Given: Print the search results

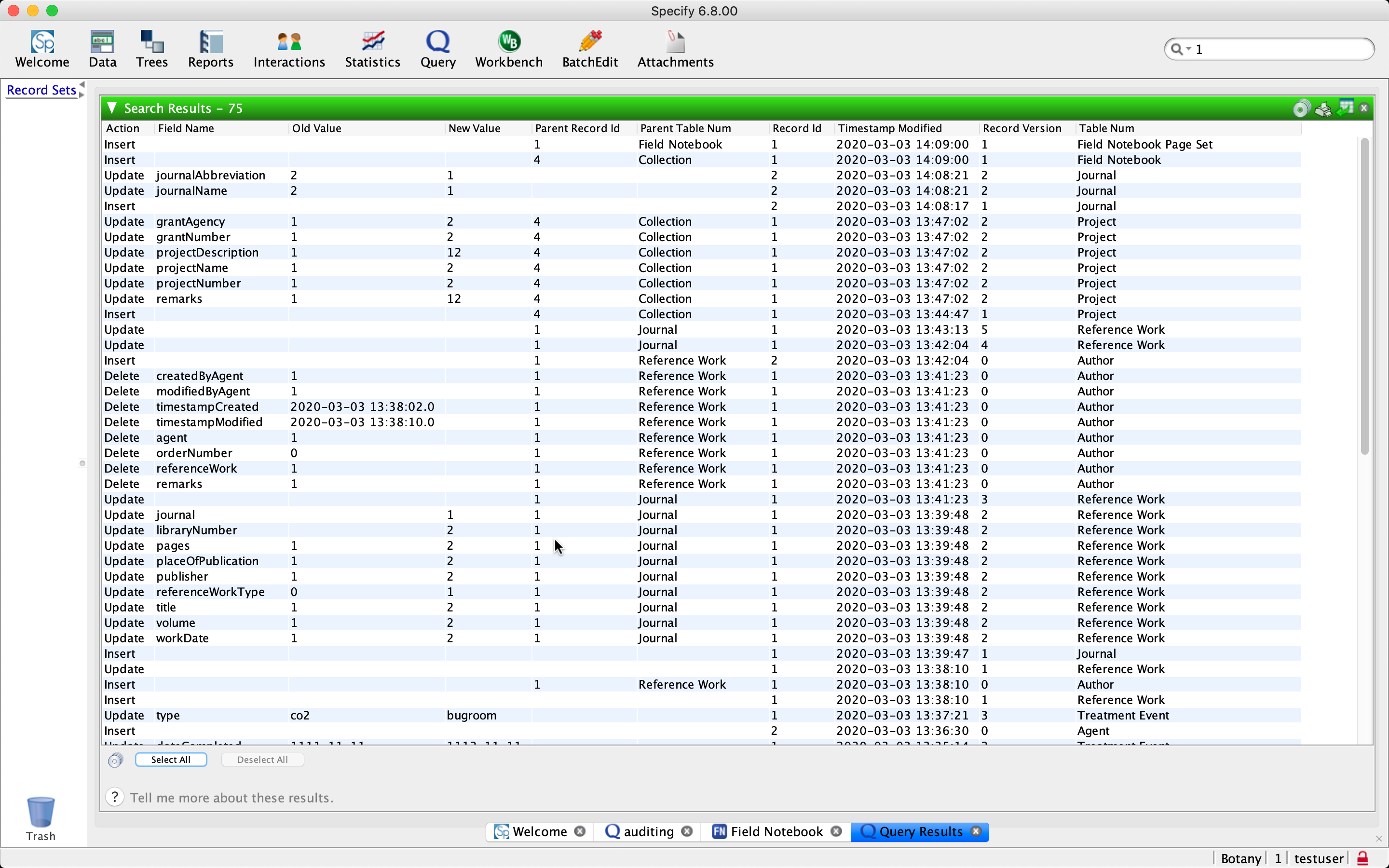Looking at the screenshot, I should pyautogui.click(x=1323, y=108).
